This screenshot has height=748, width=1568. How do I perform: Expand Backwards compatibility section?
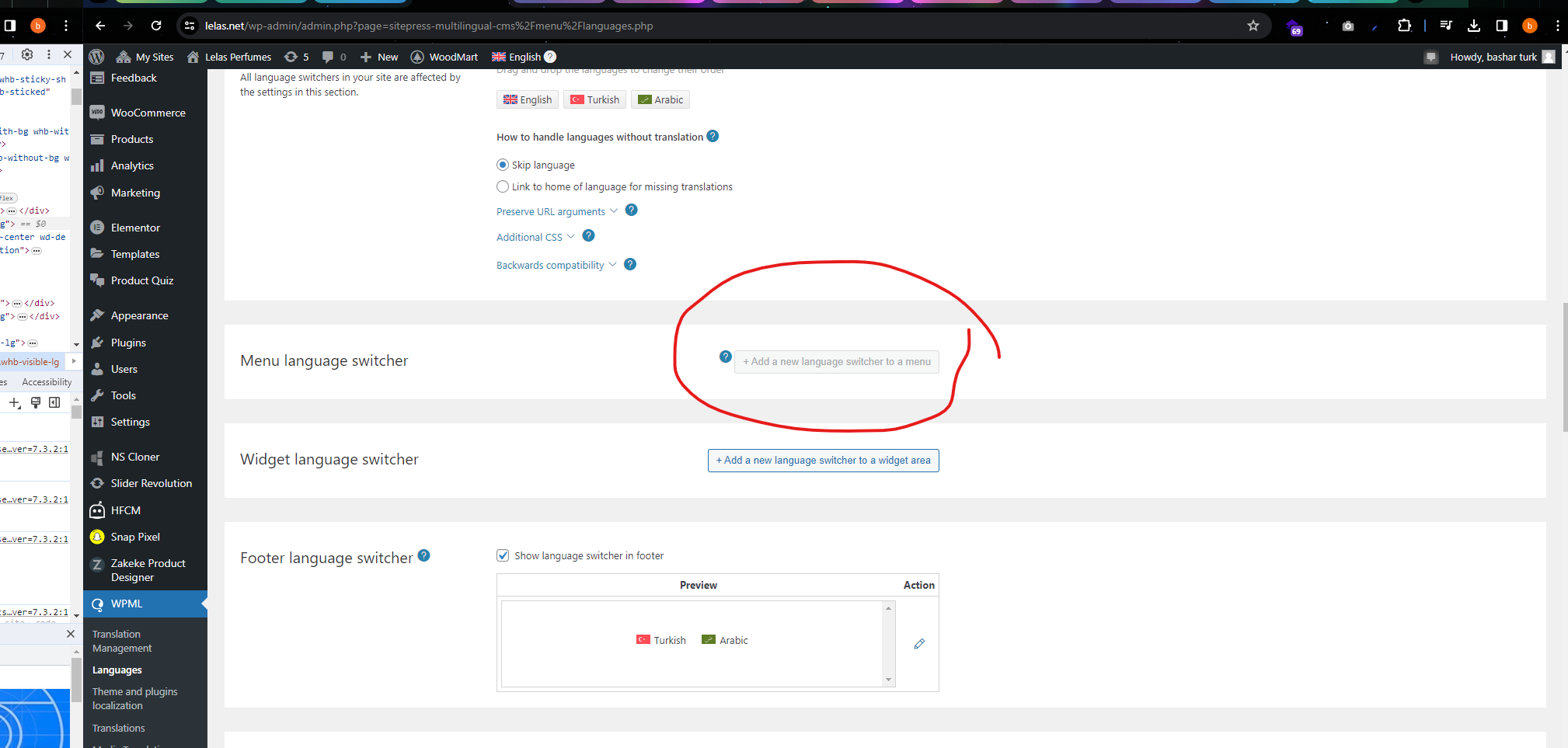(556, 265)
